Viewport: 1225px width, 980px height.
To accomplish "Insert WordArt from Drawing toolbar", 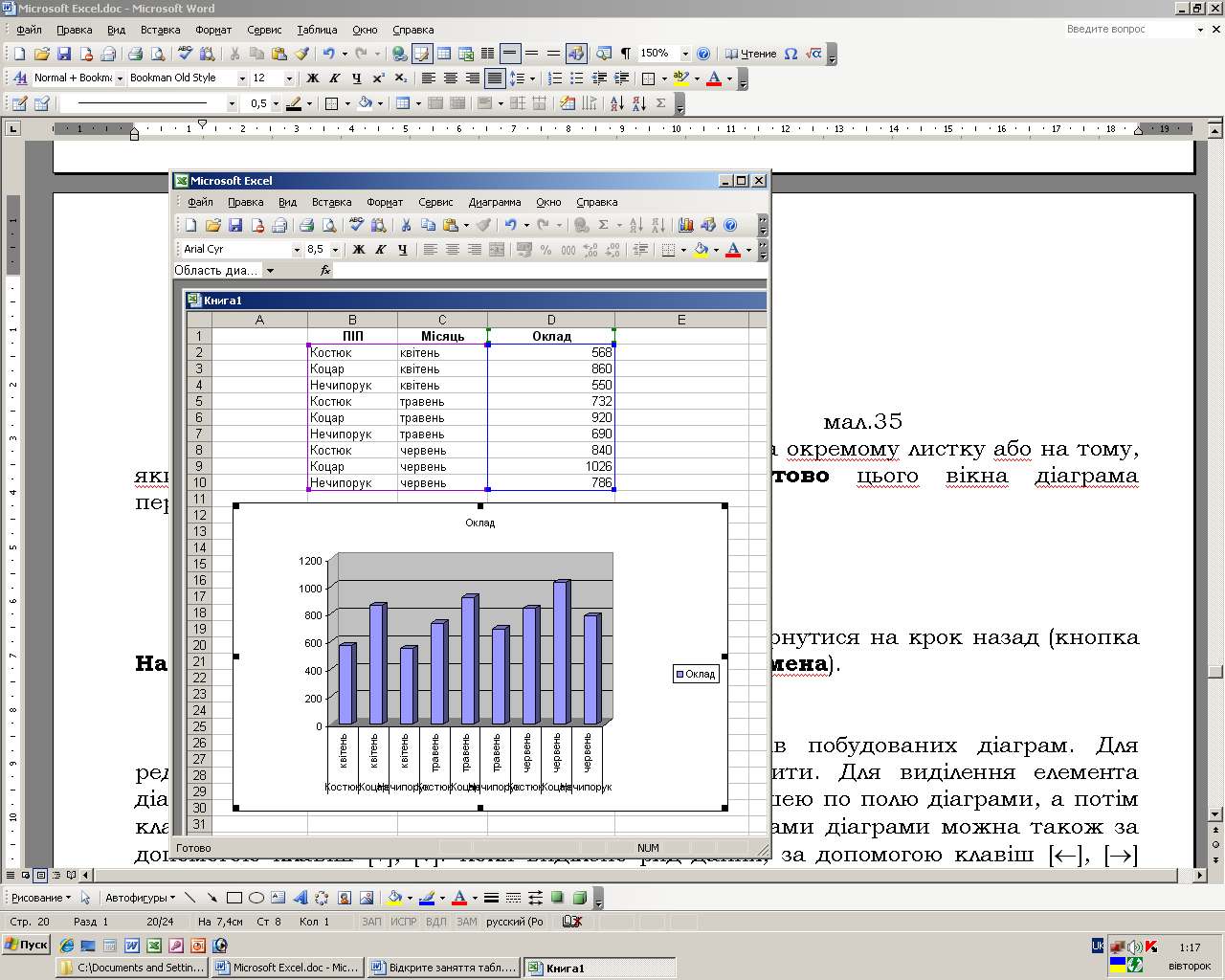I will tap(300, 898).
